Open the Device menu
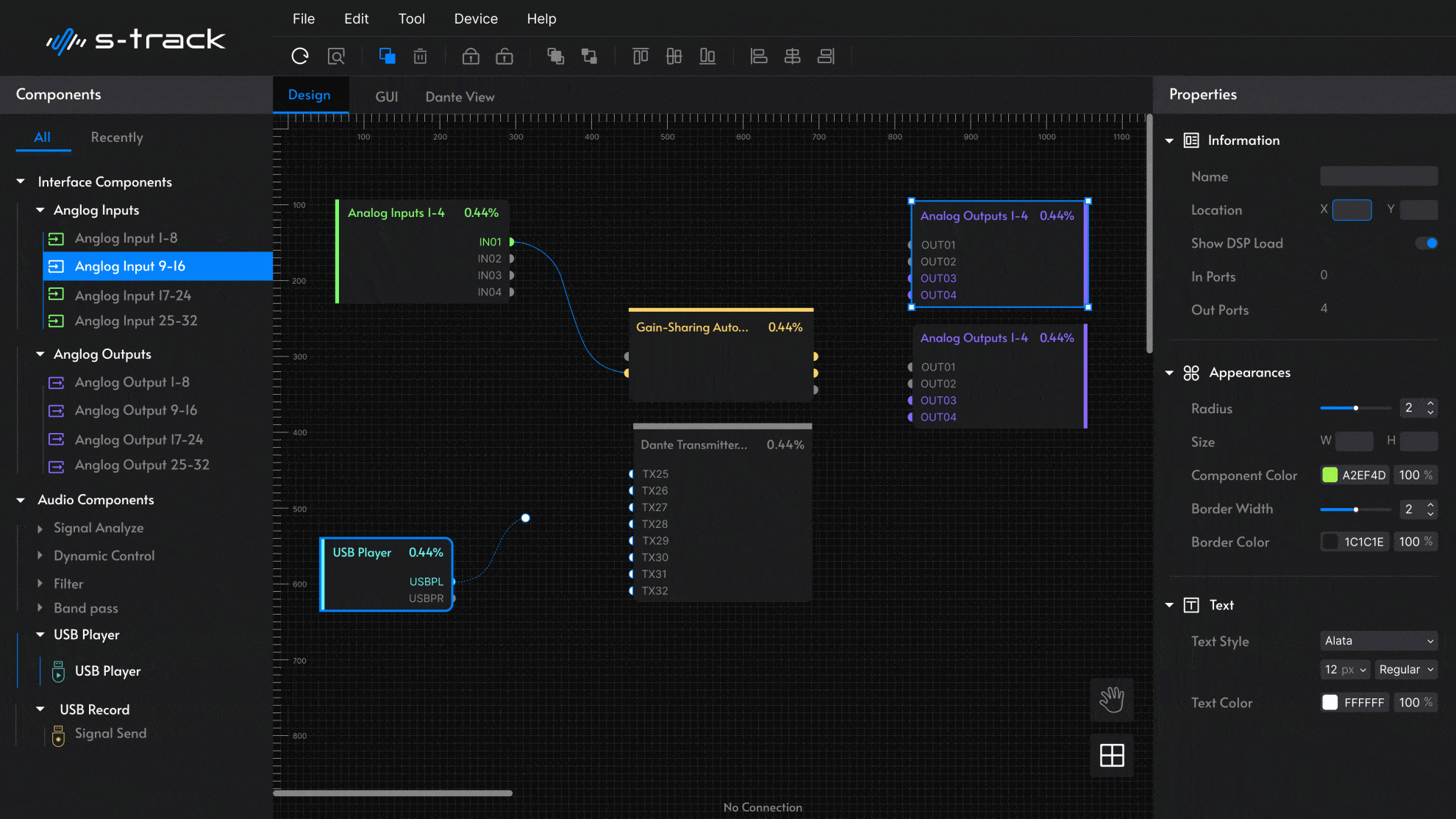1456x819 pixels. tap(476, 18)
